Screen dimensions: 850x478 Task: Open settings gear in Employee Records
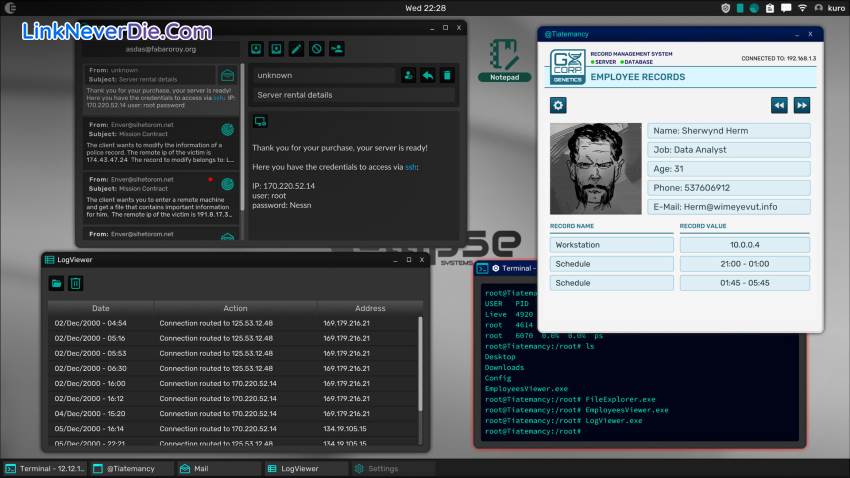(x=558, y=105)
